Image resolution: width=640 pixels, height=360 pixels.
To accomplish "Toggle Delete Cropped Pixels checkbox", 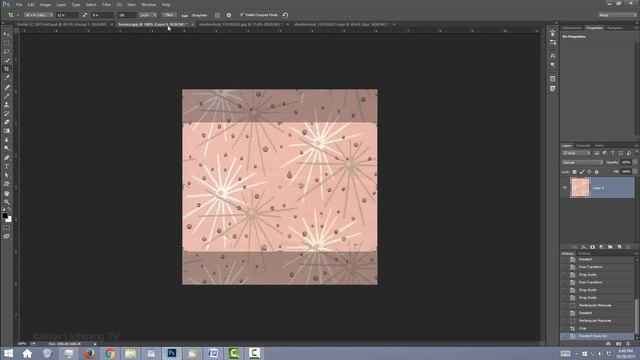I will coord(242,15).
